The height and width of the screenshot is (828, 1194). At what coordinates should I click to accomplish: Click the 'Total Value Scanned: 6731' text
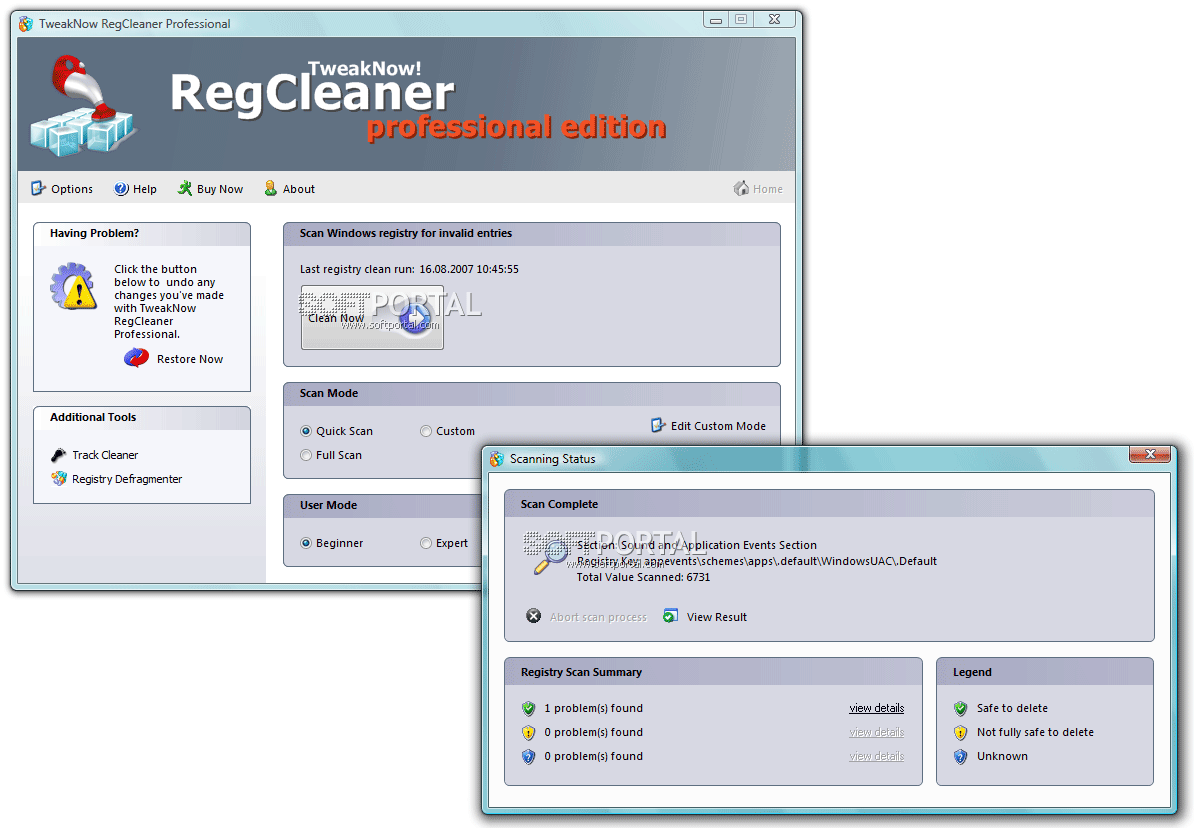(643, 577)
